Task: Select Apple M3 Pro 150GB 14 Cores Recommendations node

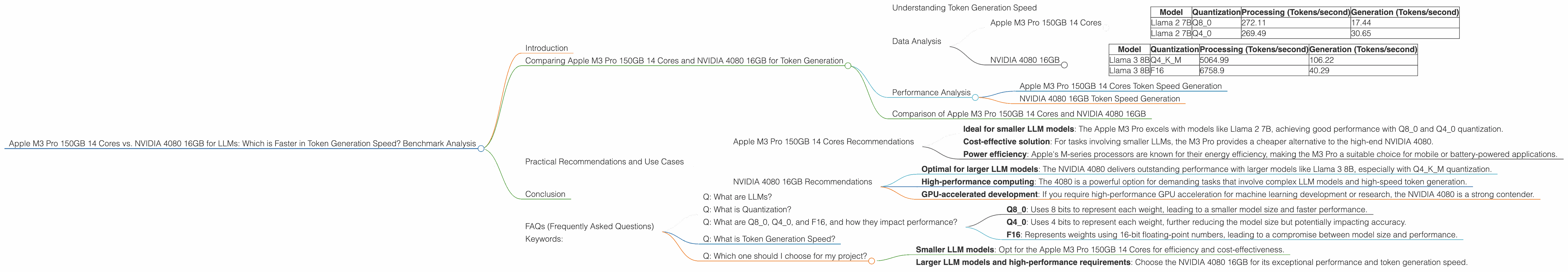Action: pos(823,142)
